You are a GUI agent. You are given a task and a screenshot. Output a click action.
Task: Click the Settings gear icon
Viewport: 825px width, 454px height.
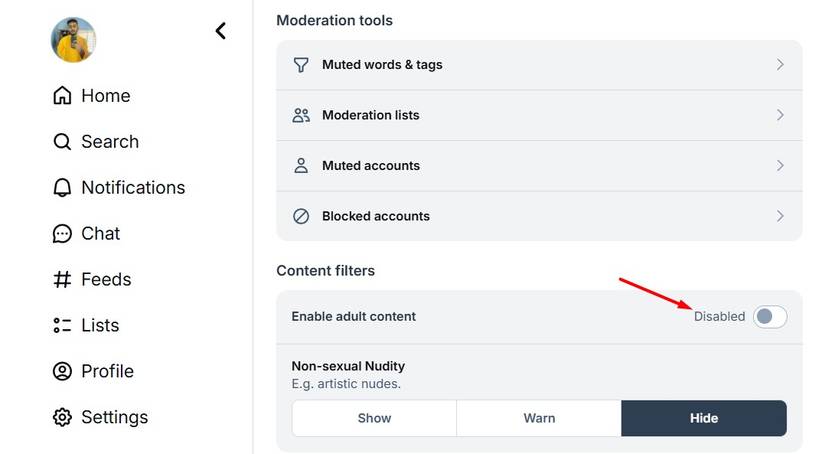(62, 418)
